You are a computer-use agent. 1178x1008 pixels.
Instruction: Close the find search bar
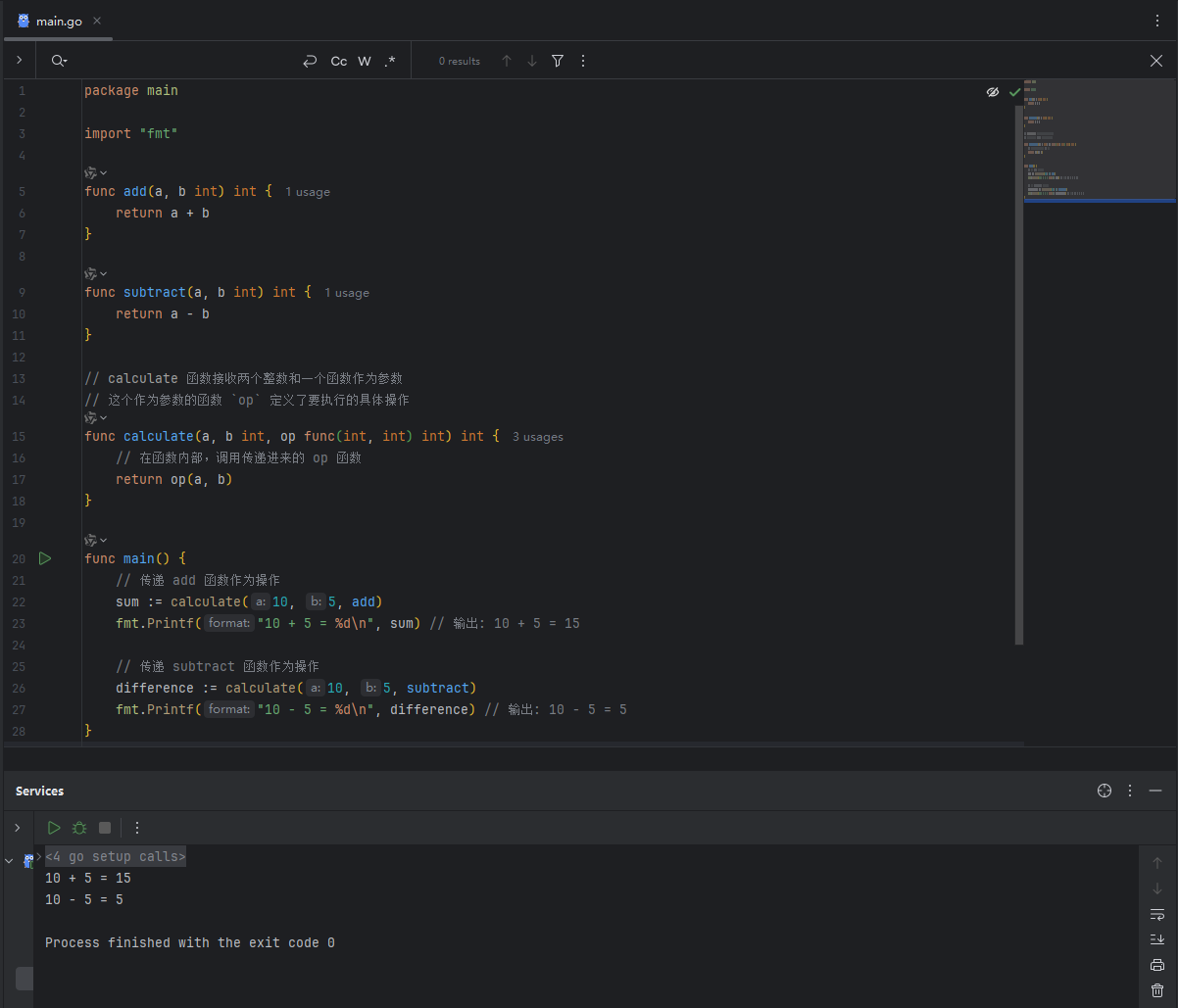(1156, 61)
